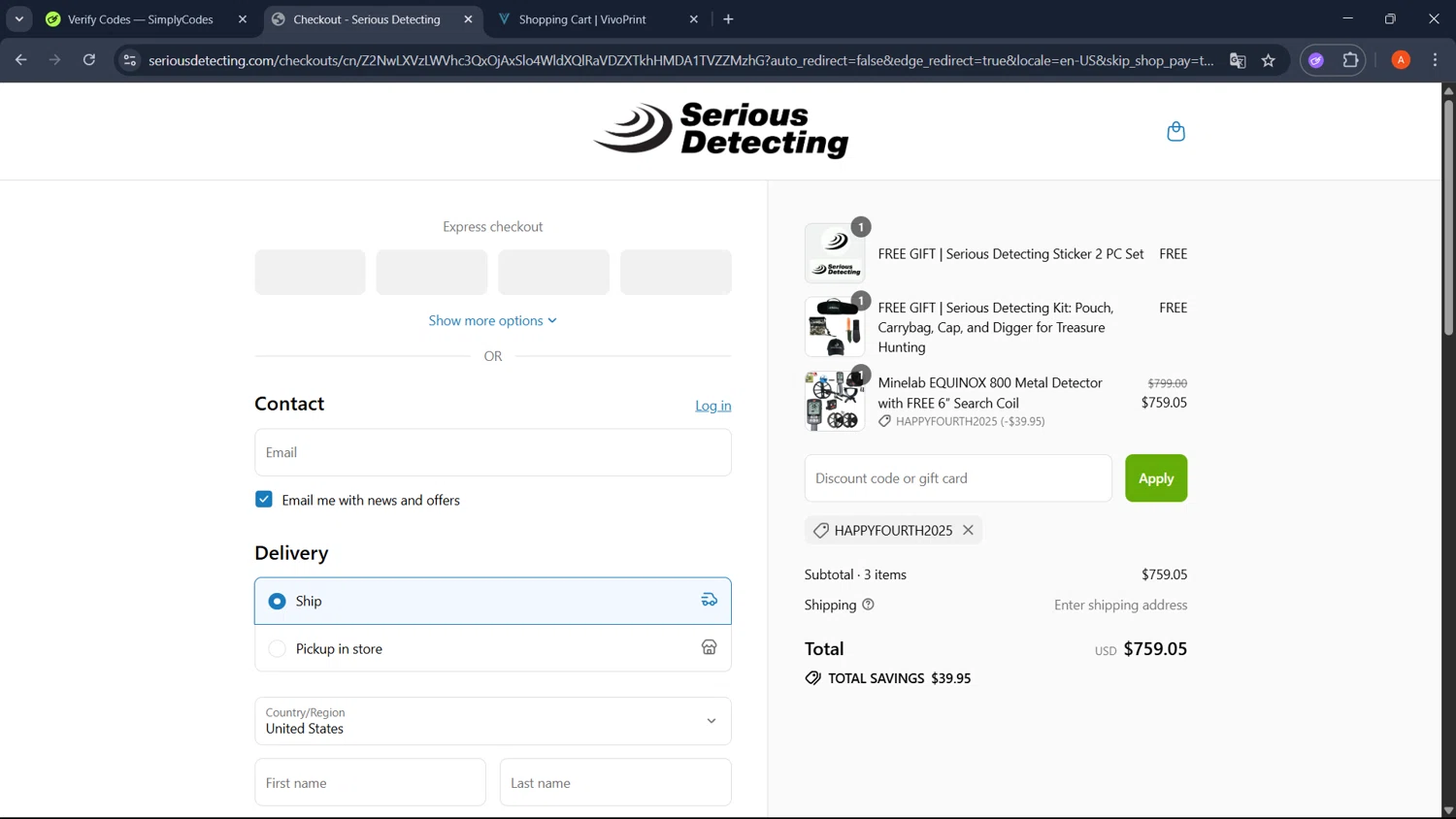
Task: Click the shipping help question mark icon
Action: pyautogui.click(x=868, y=605)
